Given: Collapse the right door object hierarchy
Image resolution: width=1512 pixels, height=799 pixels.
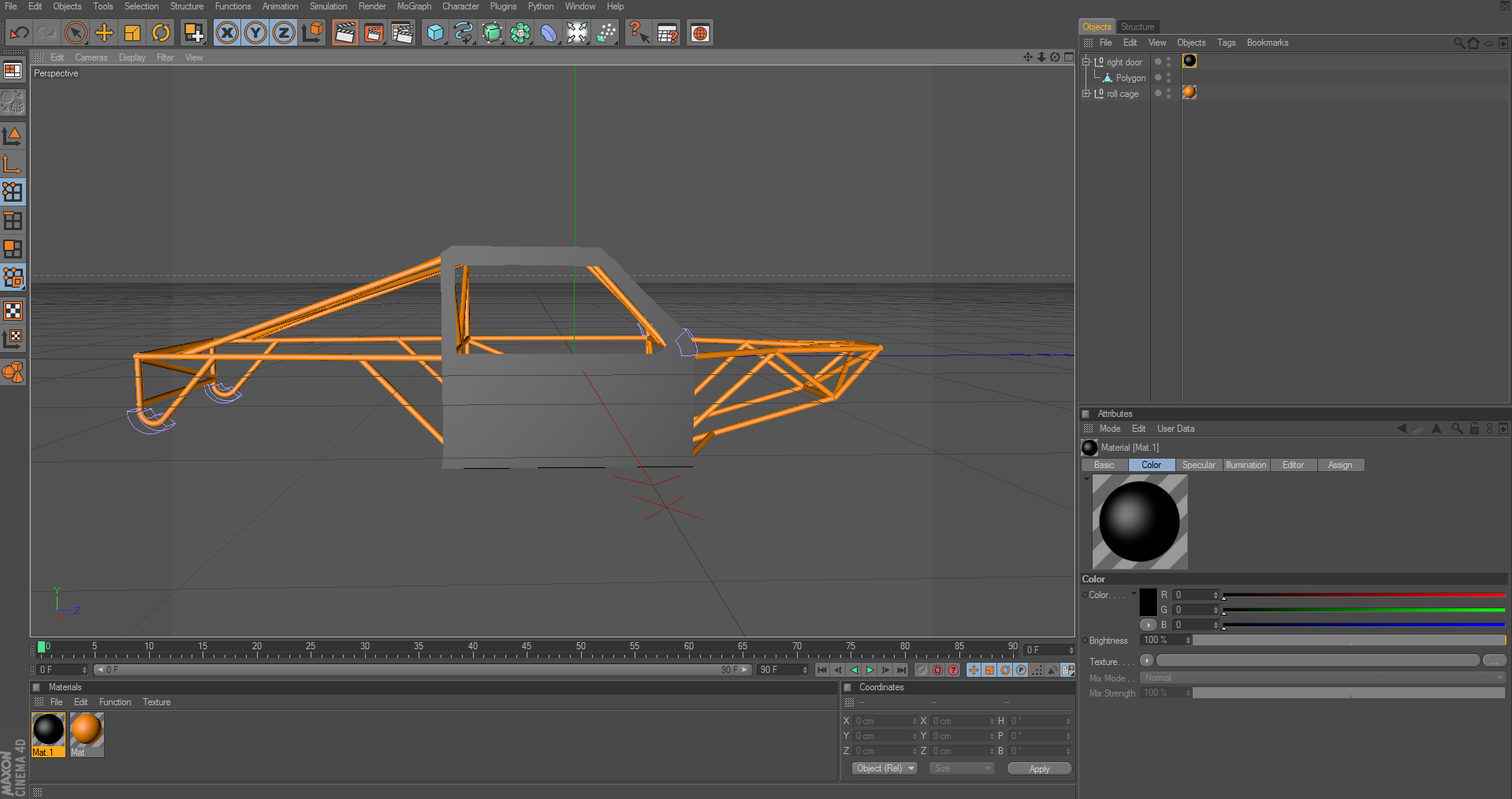Looking at the screenshot, I should click(x=1086, y=61).
